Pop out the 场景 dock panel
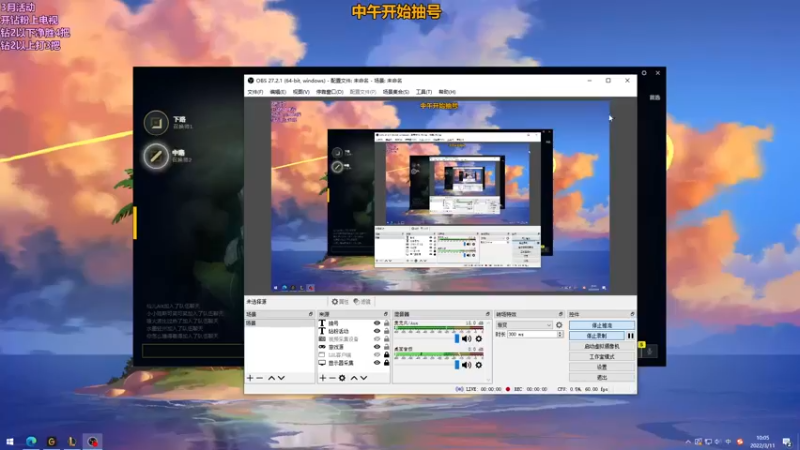The width and height of the screenshot is (800, 450). click(x=311, y=314)
